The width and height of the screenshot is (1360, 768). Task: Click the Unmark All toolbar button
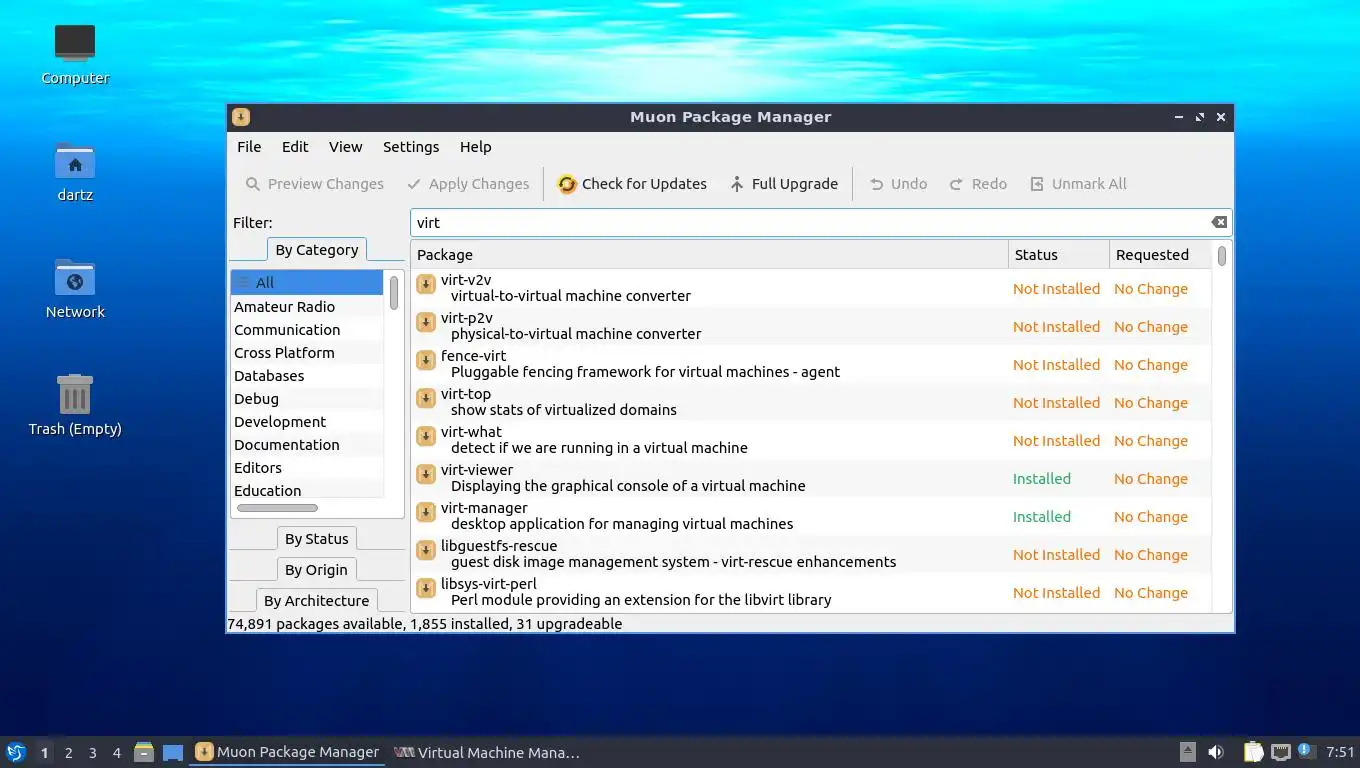tap(1078, 184)
